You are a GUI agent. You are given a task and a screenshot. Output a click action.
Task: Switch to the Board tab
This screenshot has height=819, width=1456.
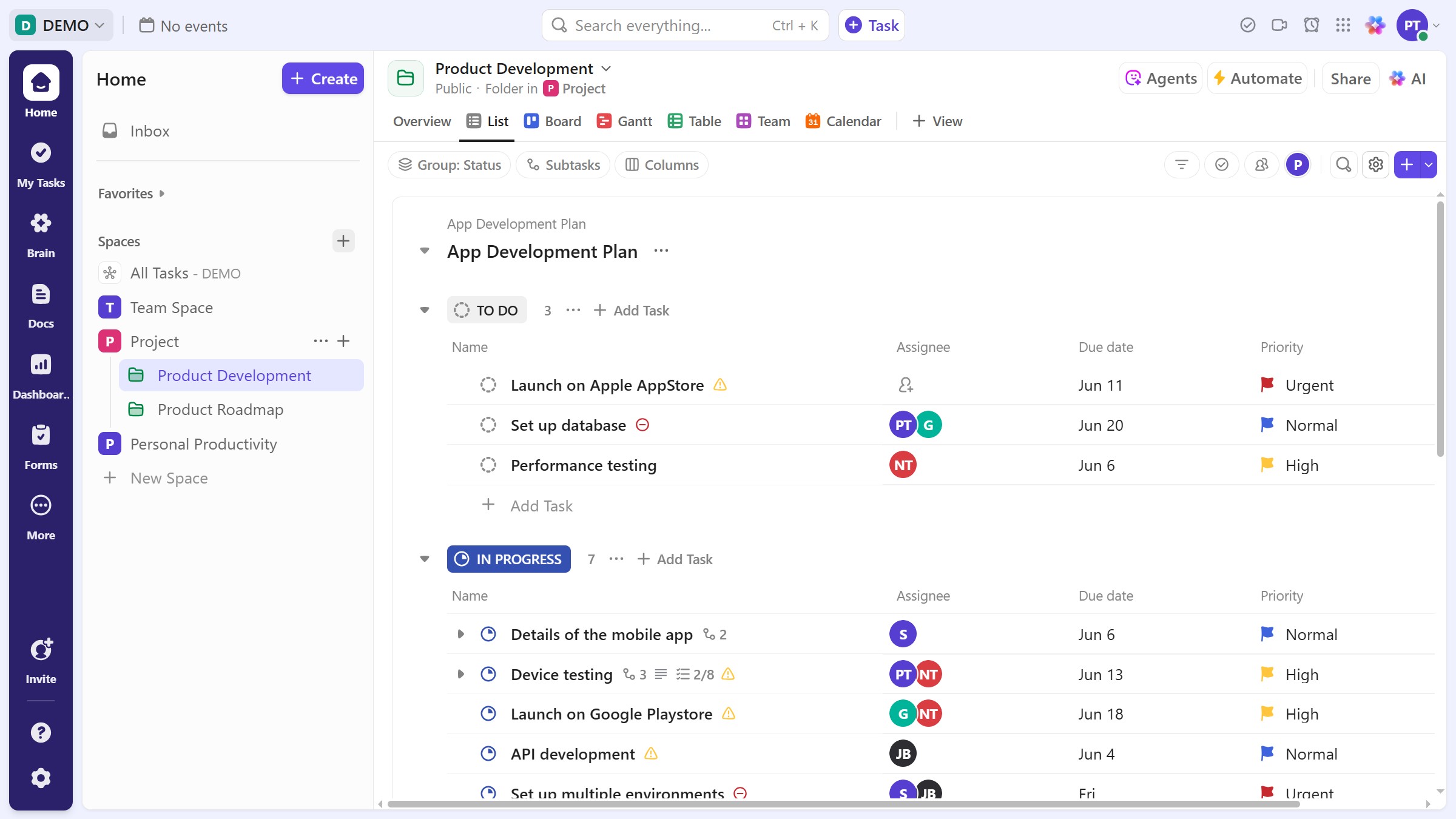pos(552,121)
